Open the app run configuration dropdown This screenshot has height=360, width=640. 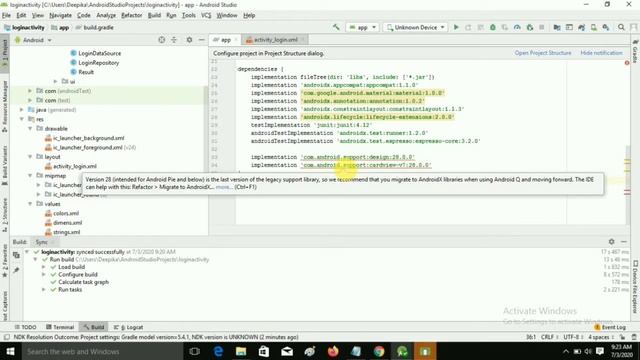(362, 27)
